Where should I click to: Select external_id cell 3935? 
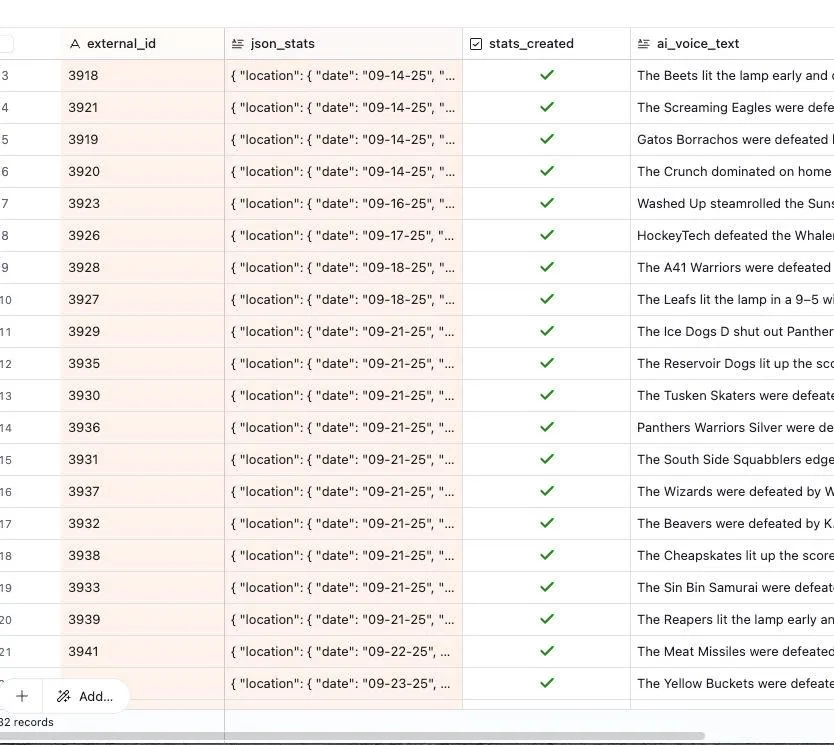143,364
